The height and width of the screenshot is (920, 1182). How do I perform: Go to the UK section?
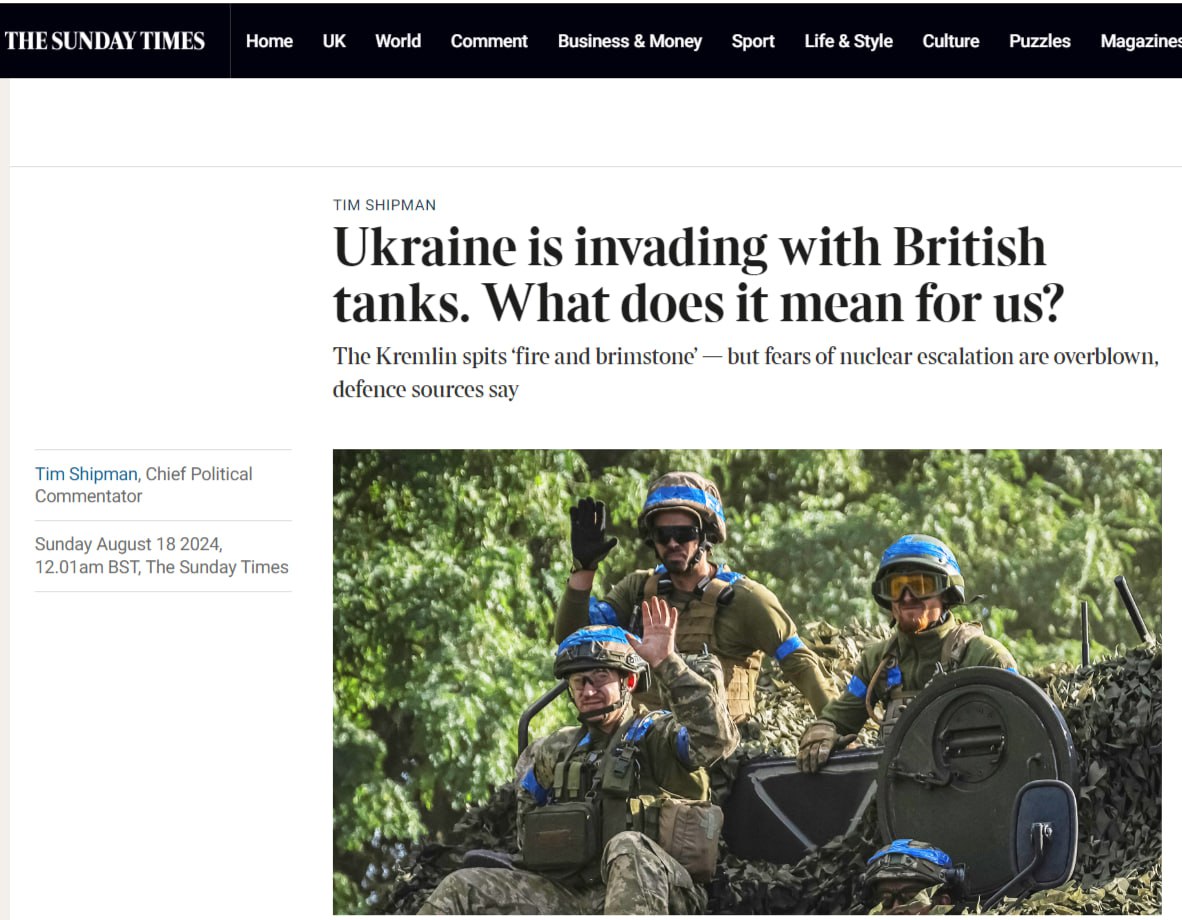coord(334,41)
